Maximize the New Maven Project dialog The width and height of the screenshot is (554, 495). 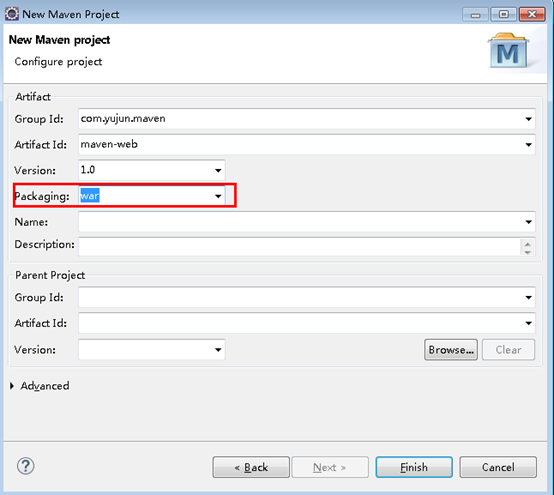[503, 14]
